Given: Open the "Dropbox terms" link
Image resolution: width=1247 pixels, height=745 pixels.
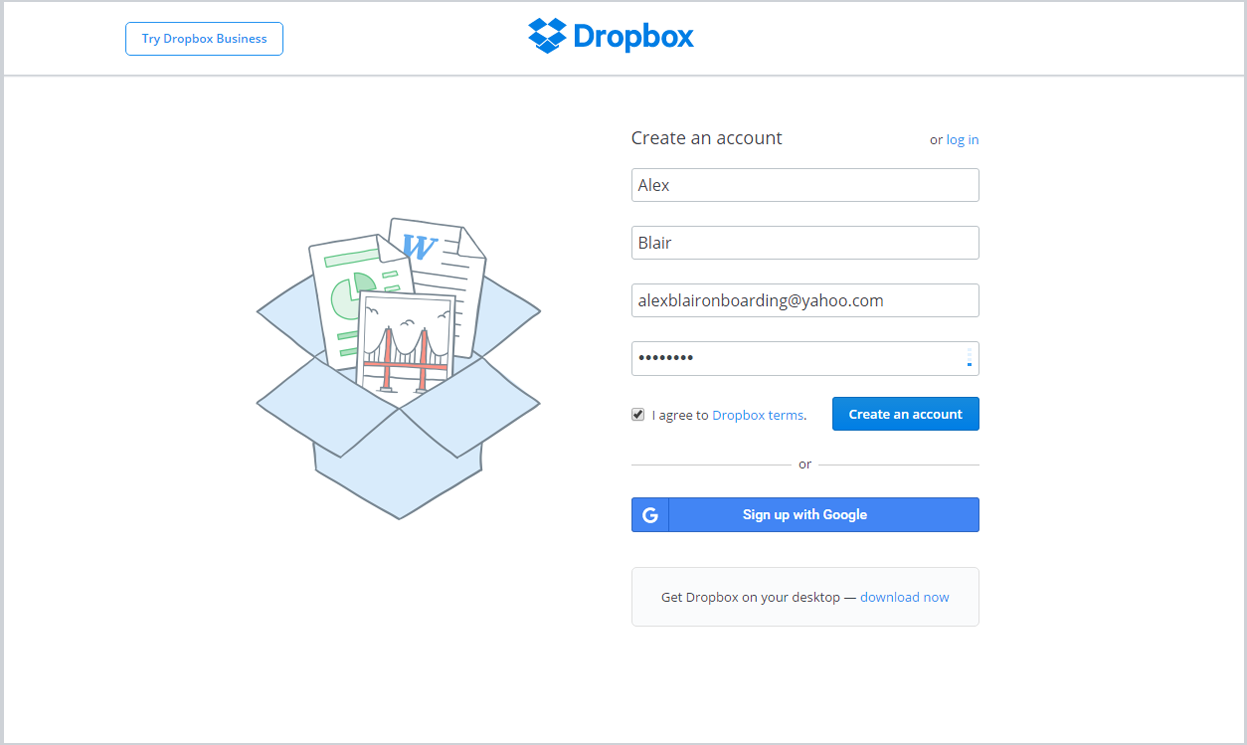Looking at the screenshot, I should [757, 414].
